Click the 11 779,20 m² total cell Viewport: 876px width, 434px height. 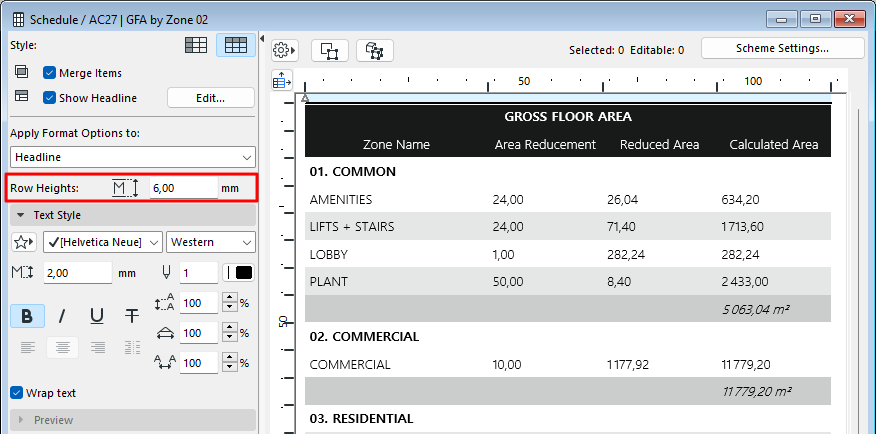point(757,391)
